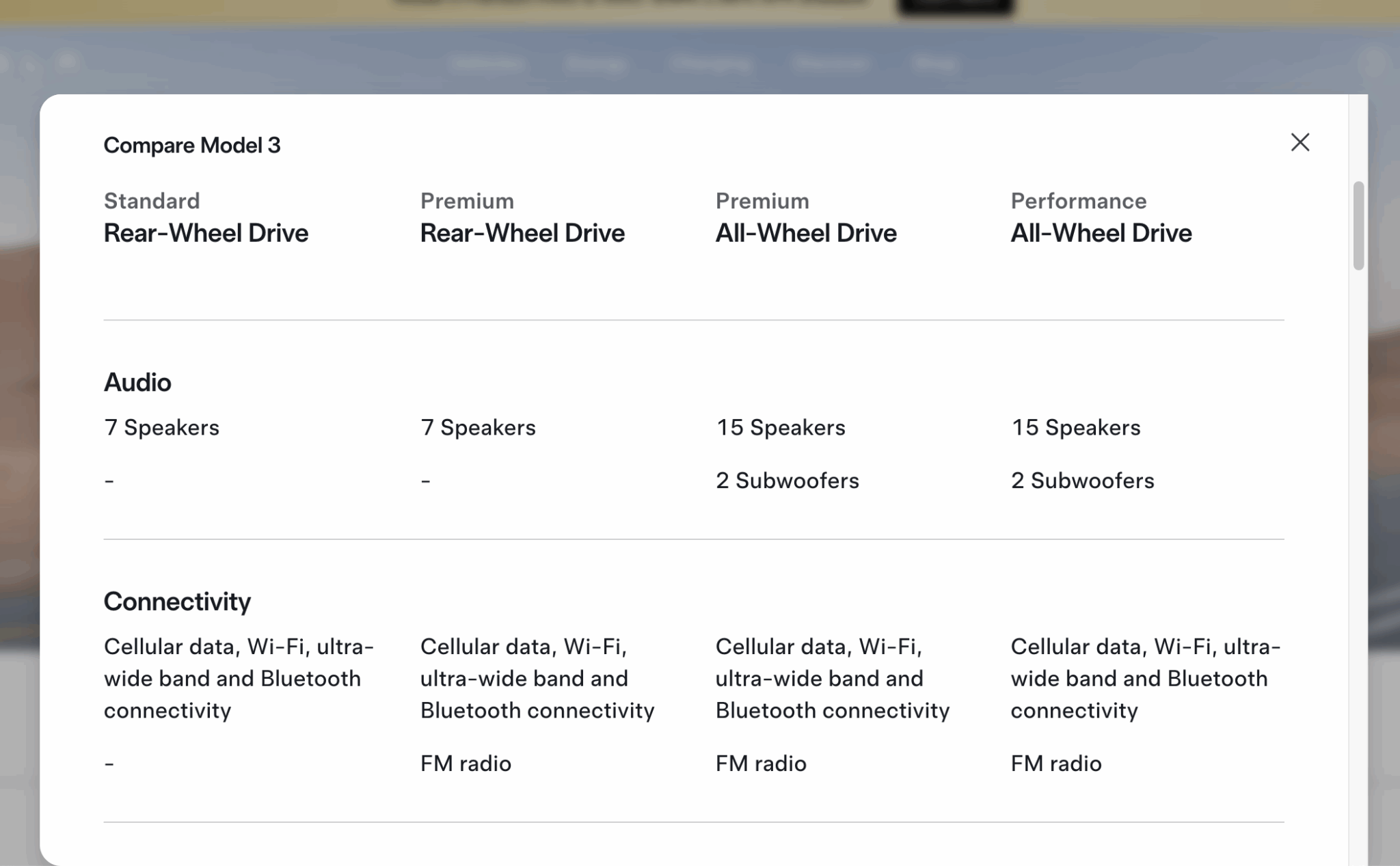Click FM radio under Premium All-Wheel Drive
The width and height of the screenshot is (1400, 866).
[x=761, y=763]
